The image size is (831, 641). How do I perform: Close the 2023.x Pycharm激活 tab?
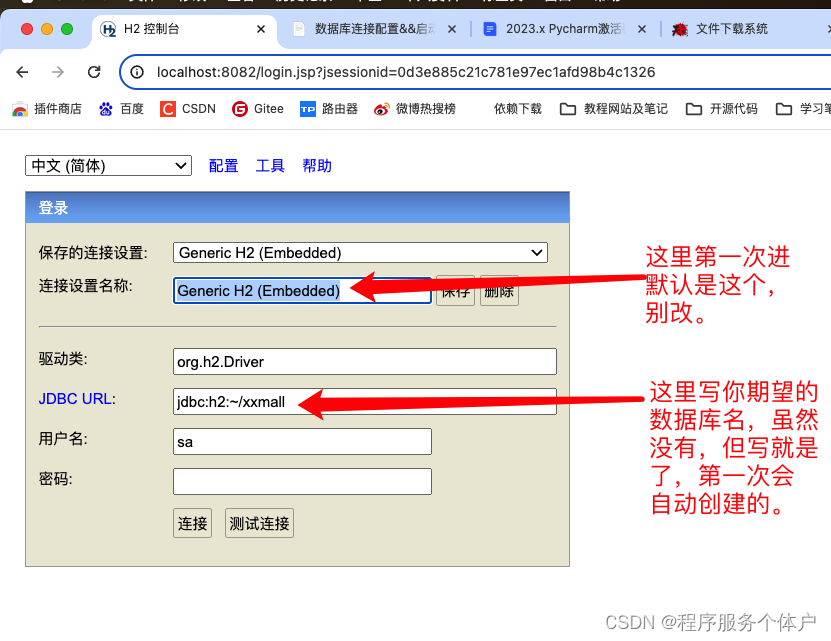coord(642,29)
